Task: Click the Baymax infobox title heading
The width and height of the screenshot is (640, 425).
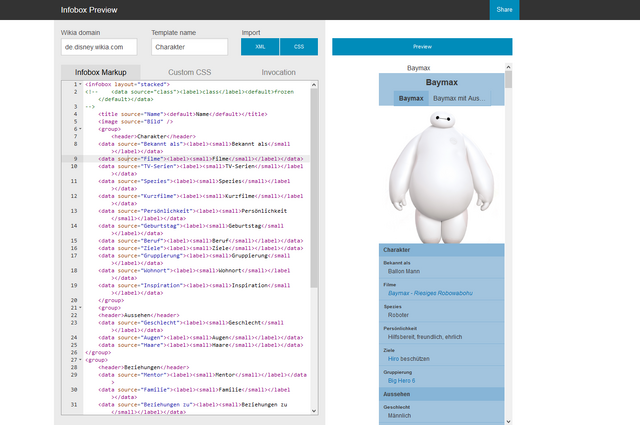Action: point(442,82)
